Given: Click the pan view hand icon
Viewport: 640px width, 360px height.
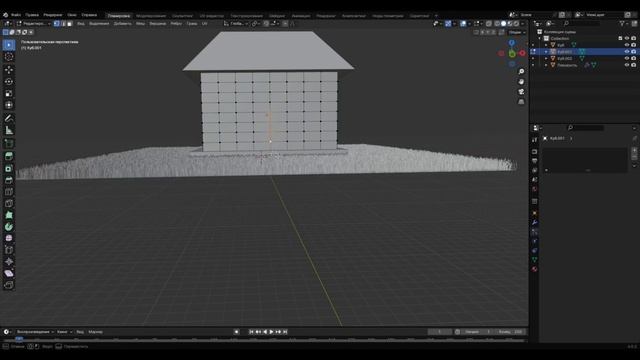Looking at the screenshot, I should (521, 82).
